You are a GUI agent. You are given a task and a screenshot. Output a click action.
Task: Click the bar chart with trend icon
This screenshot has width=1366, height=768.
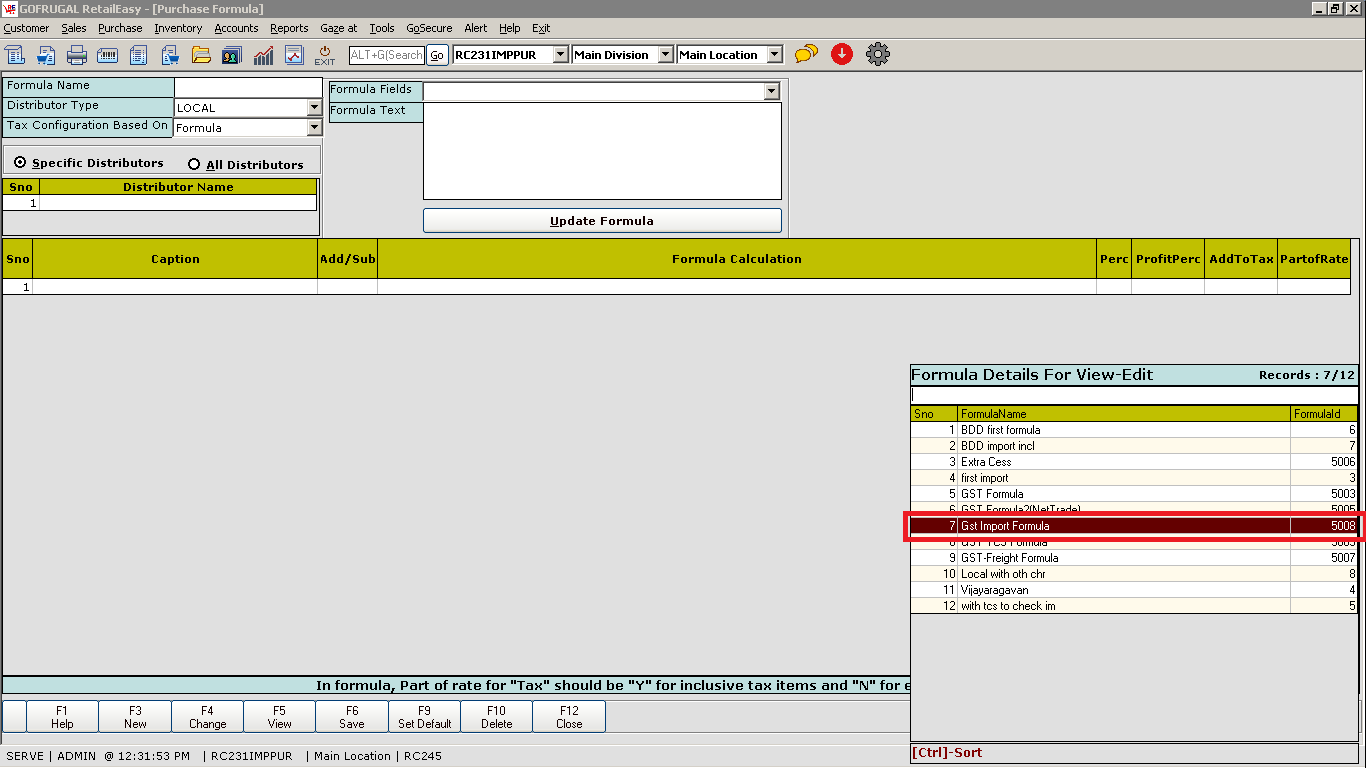tap(263, 55)
